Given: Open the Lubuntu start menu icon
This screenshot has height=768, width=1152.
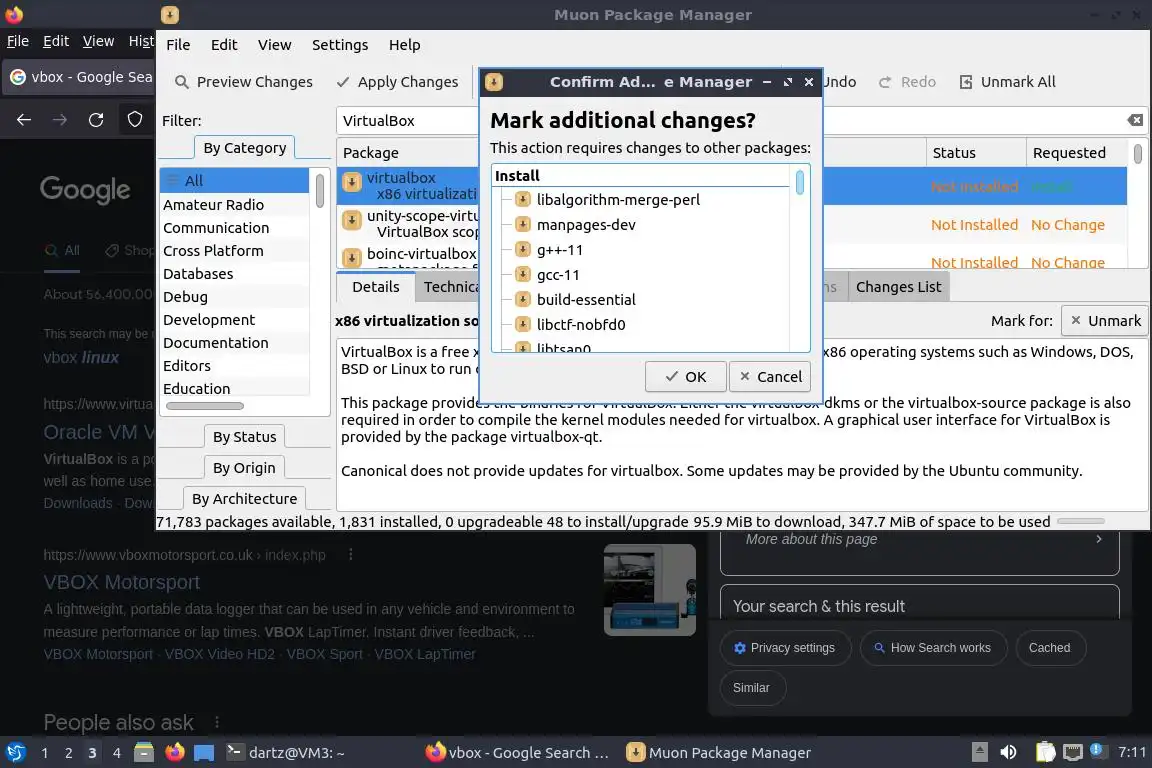Looking at the screenshot, I should (x=15, y=753).
